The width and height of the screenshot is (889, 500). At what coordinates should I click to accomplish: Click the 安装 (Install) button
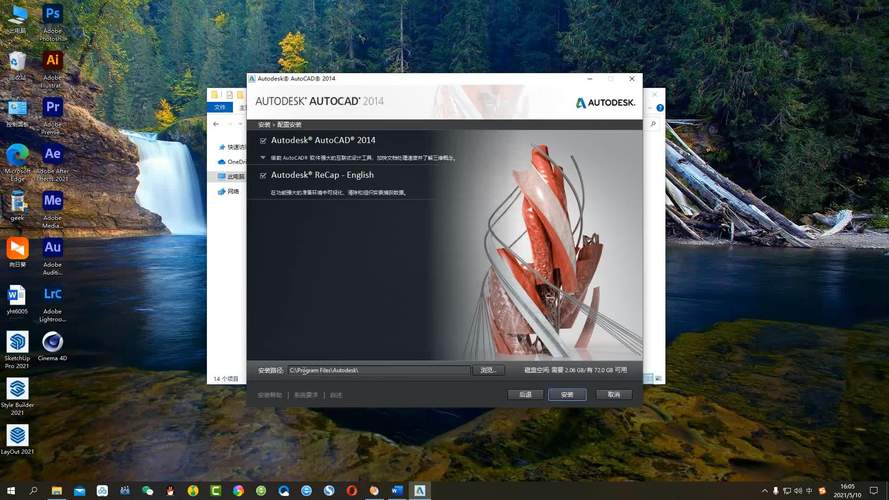tap(567, 395)
